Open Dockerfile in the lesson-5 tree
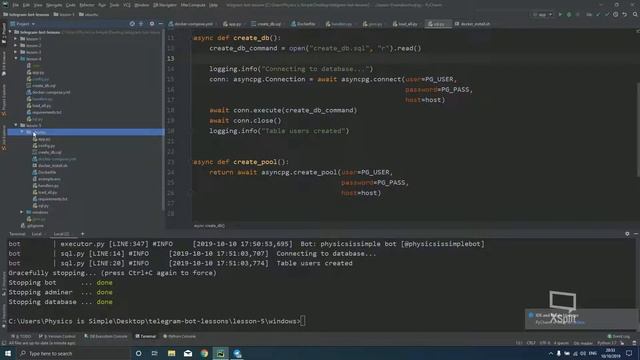640x360 pixels. tap(47, 172)
